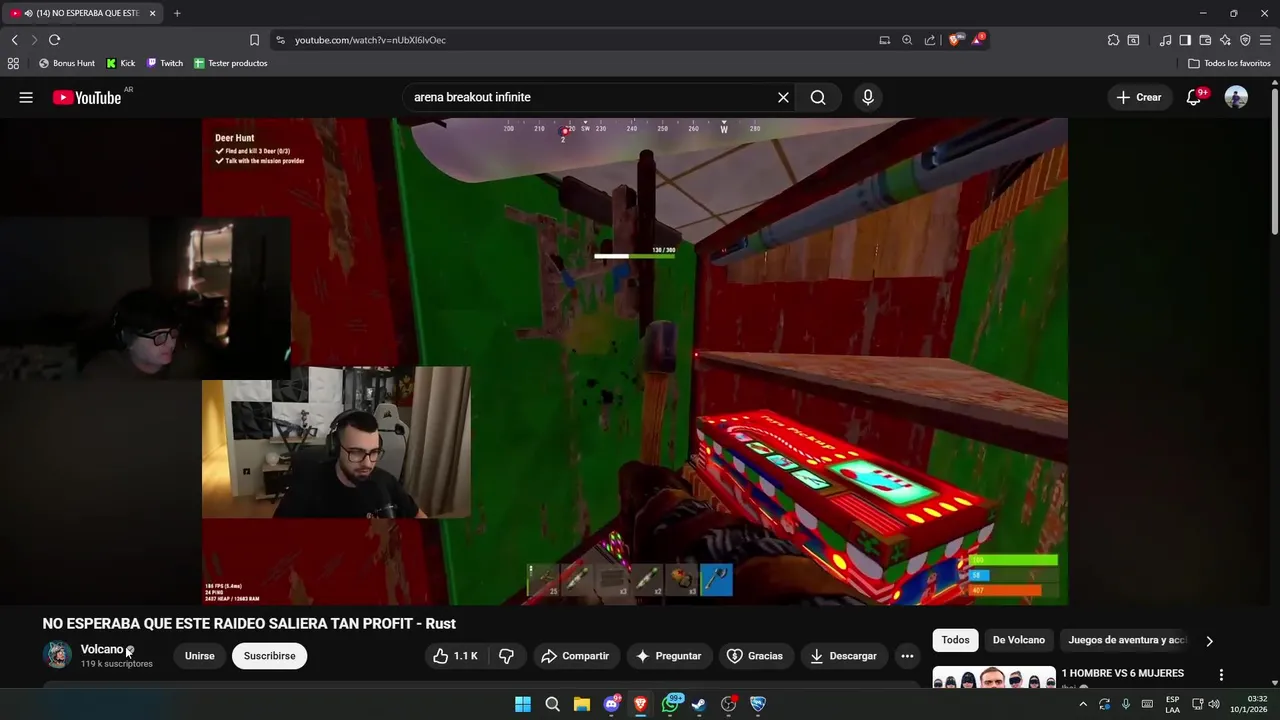1280x720 pixels.
Task: Open the Tester productos bookmark
Action: click(x=230, y=63)
